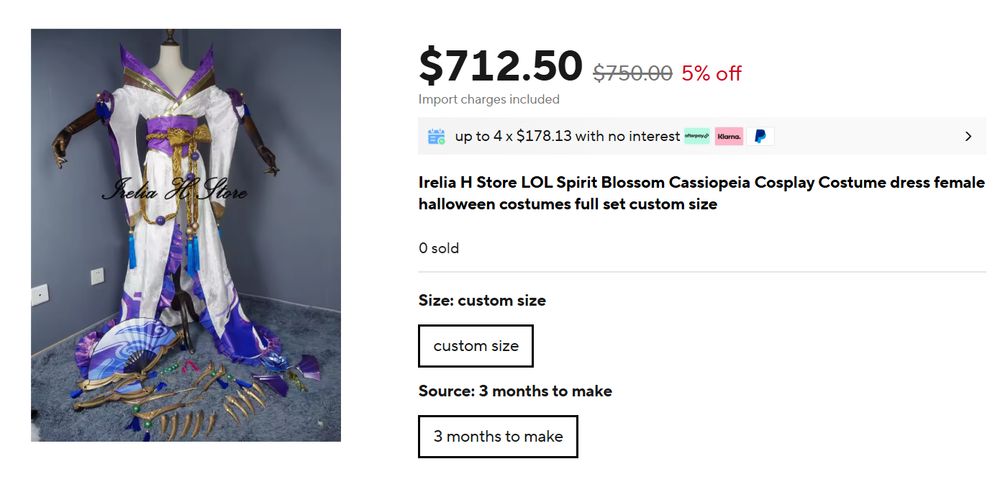Click the PayPal logo icon
The width and height of the screenshot is (1000, 487).
(760, 136)
